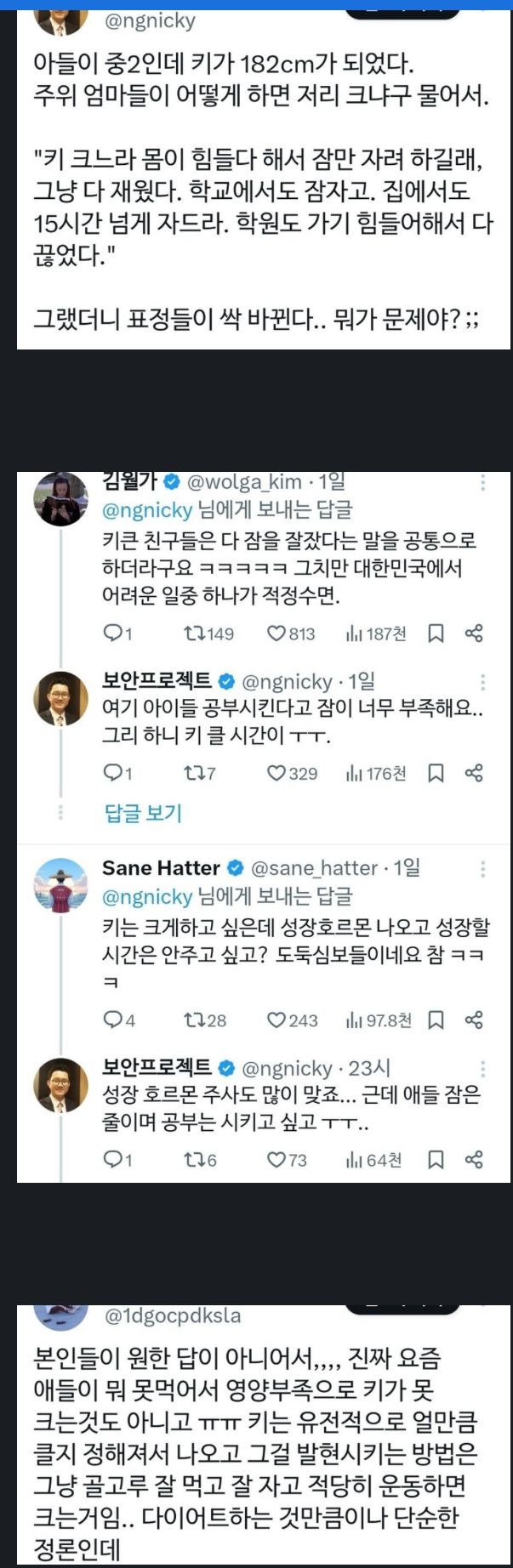513x1568 pixels.
Task: Open more options on Sane Hatter's tweet
Action: tap(483, 869)
